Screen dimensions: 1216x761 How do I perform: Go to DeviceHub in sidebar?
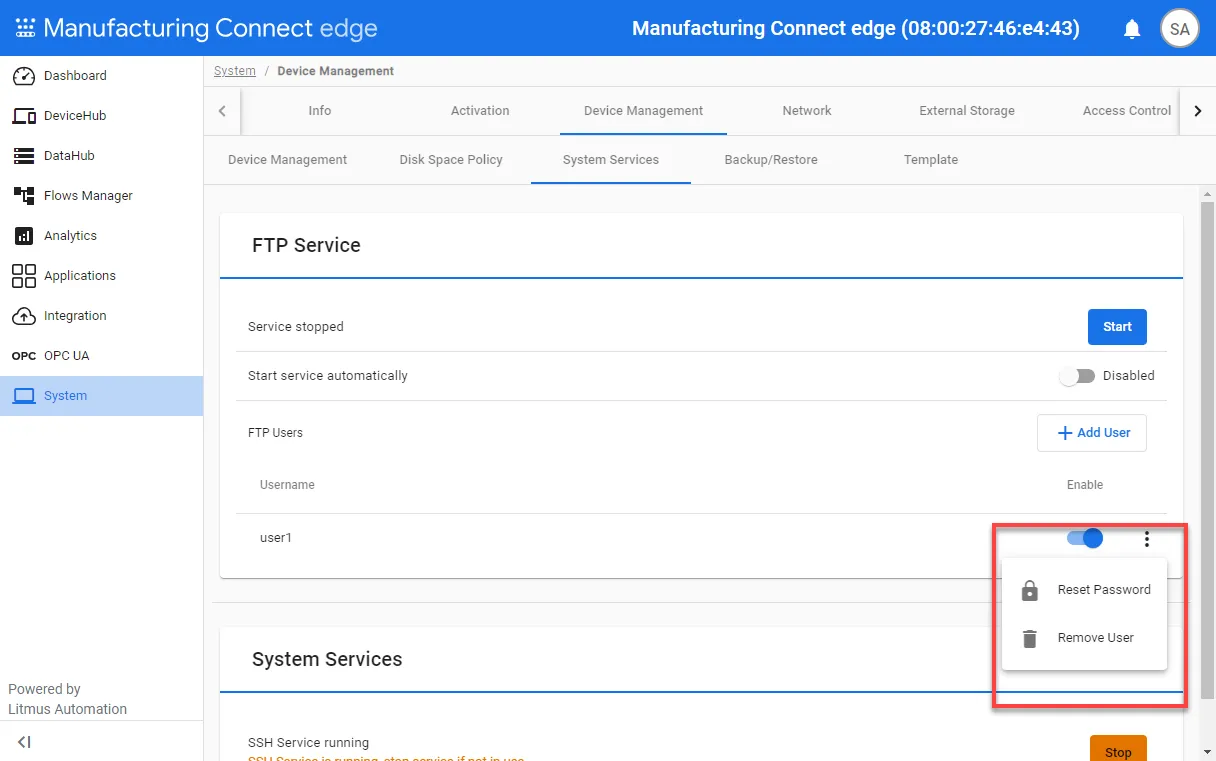(x=101, y=116)
